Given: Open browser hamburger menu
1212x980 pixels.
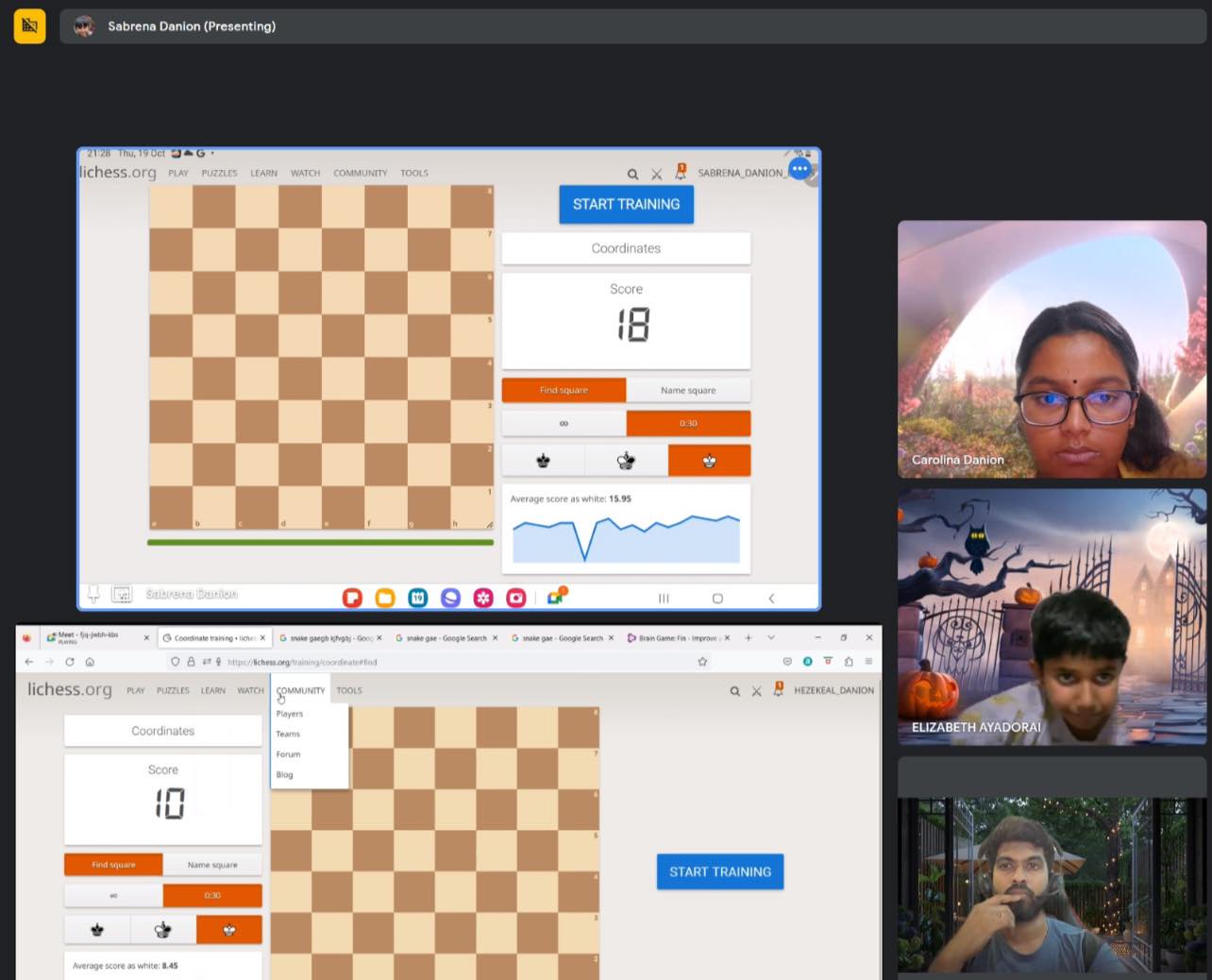Looking at the screenshot, I should (868, 662).
